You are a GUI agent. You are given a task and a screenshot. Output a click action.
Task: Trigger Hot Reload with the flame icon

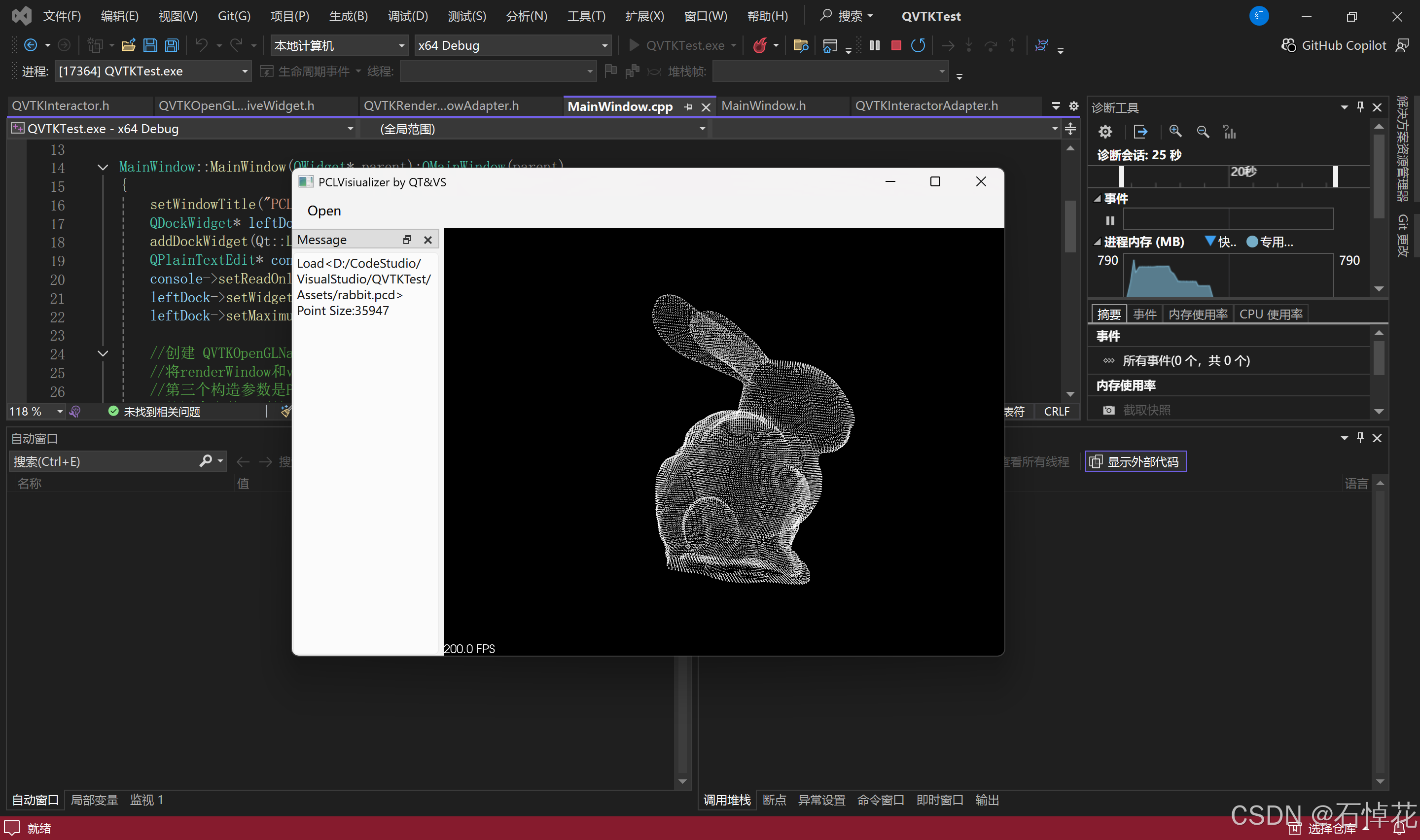click(762, 45)
